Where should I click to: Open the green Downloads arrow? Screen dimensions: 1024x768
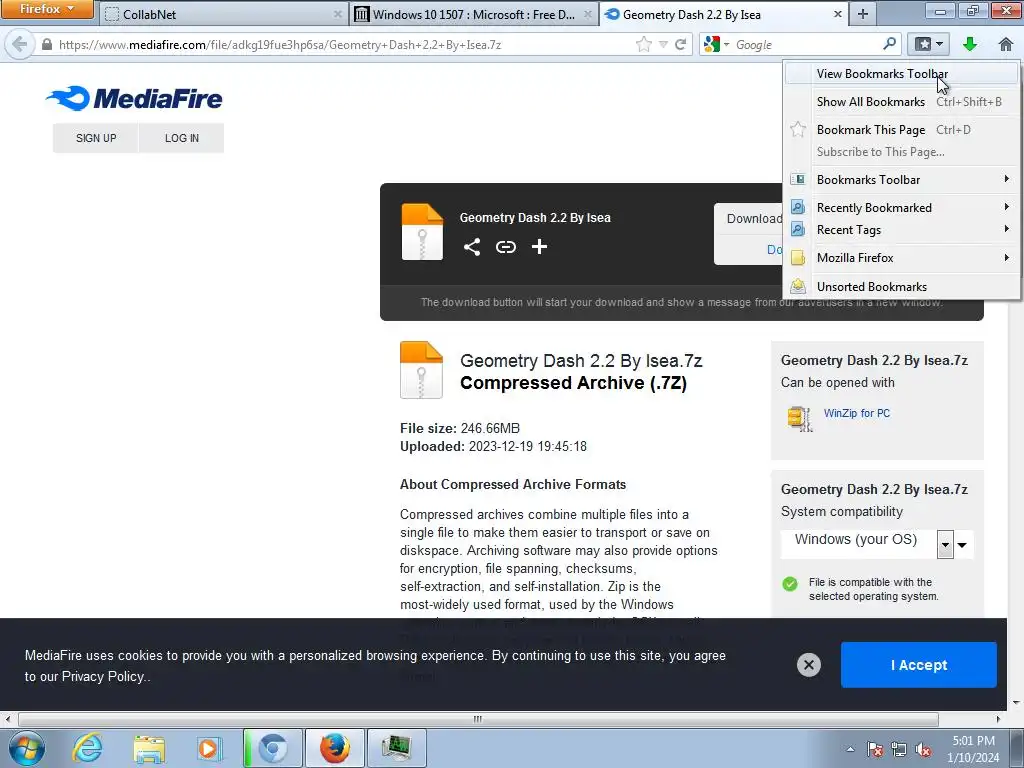(970, 44)
